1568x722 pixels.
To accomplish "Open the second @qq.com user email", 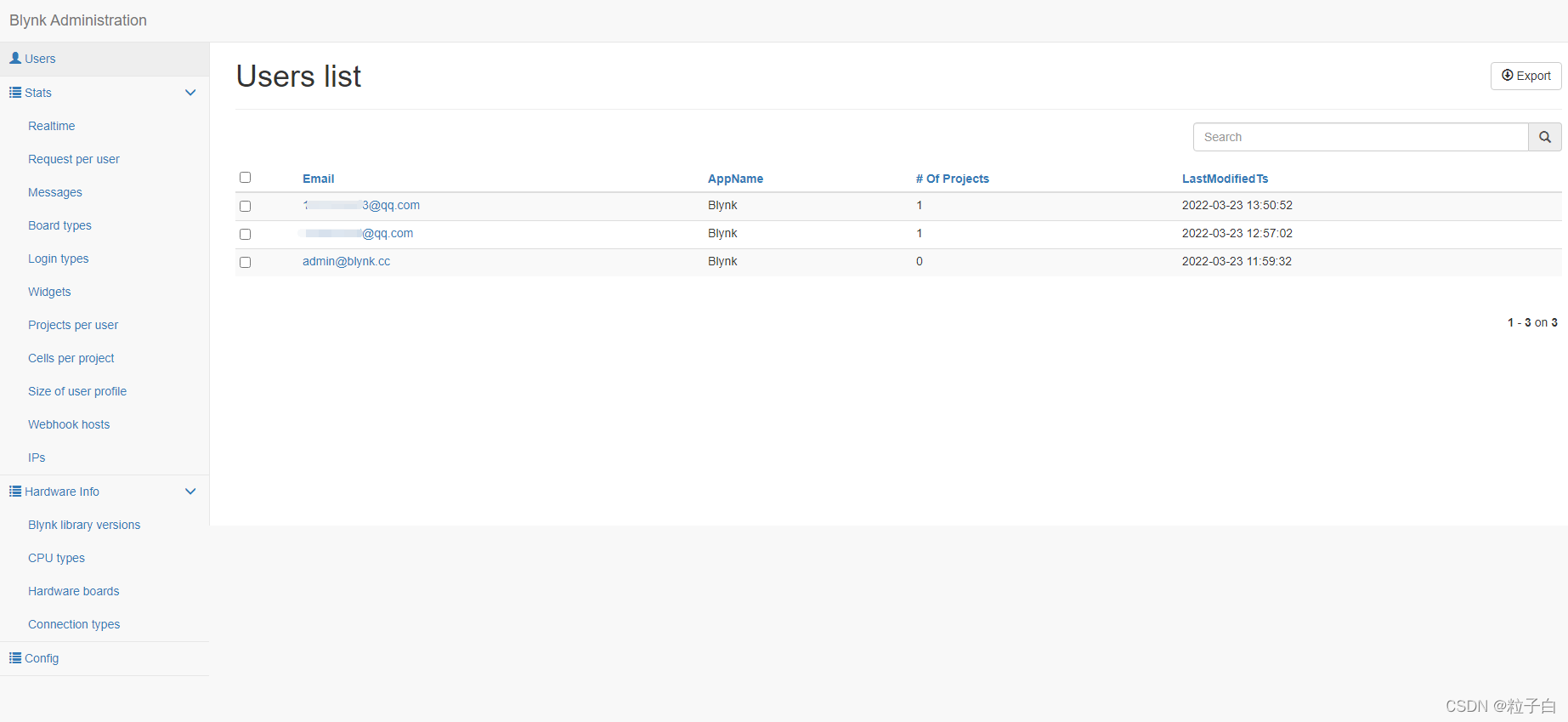I will click(x=358, y=233).
